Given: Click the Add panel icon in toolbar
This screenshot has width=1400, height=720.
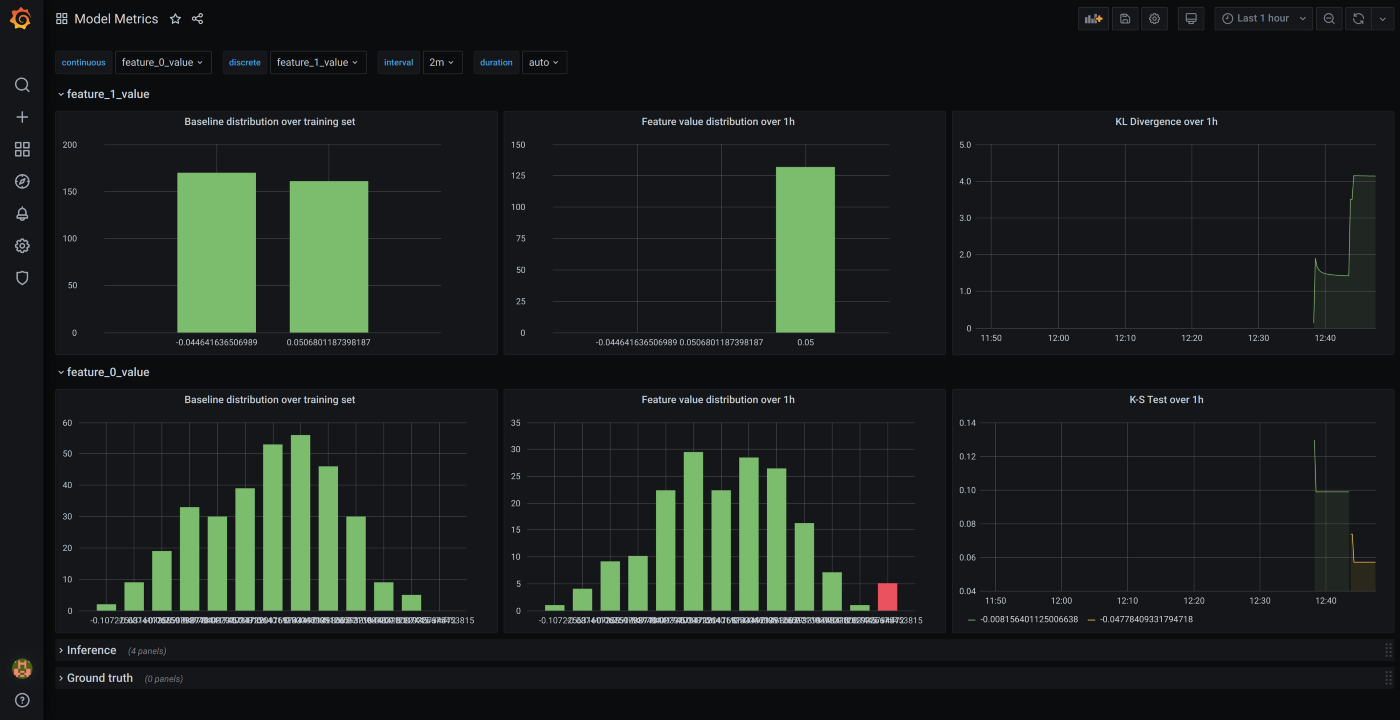Looking at the screenshot, I should pos(1093,19).
